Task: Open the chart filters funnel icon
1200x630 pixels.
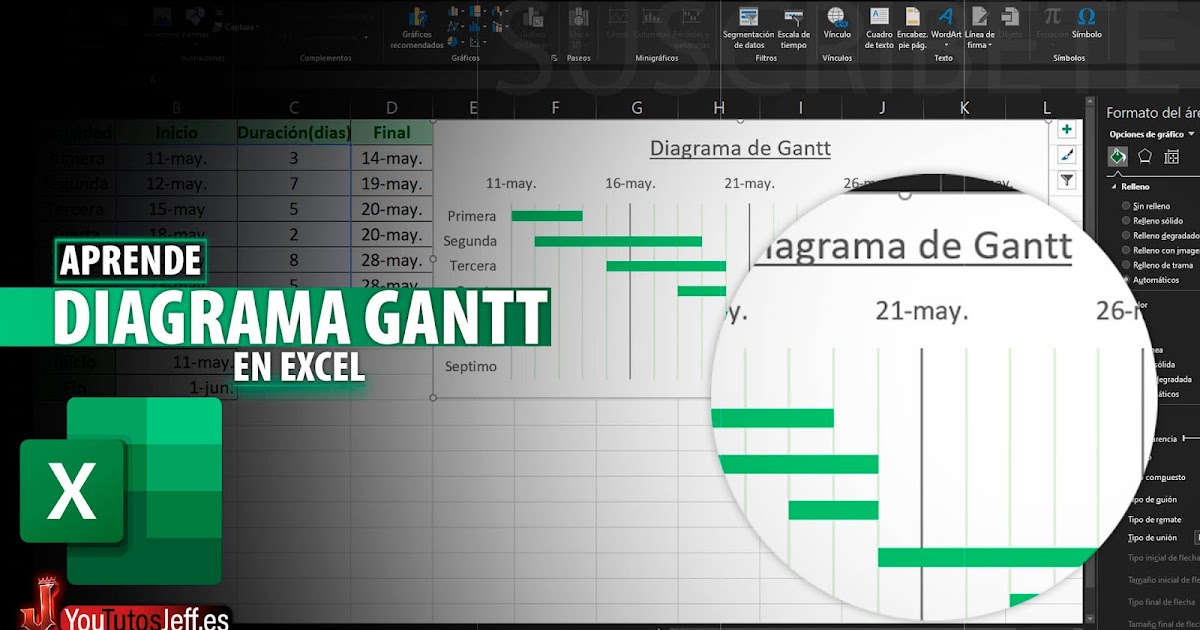Action: tap(1066, 180)
